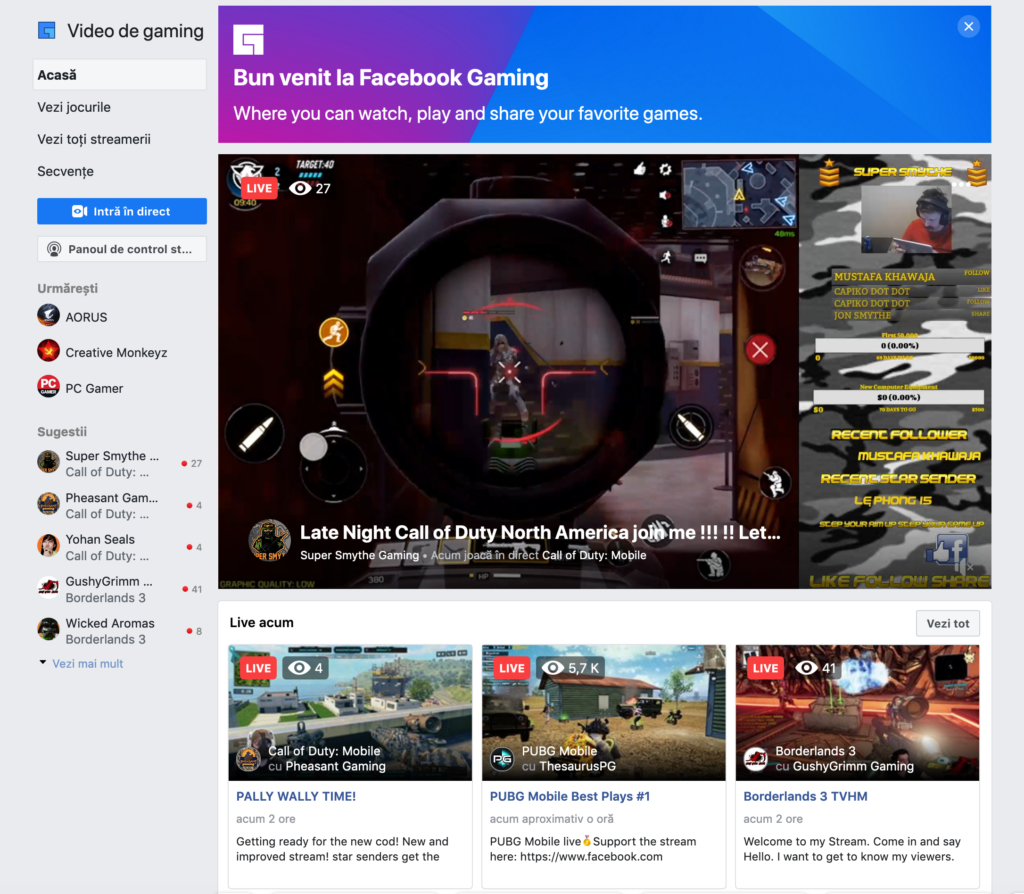This screenshot has width=1024, height=894.
Task: Click the viewer count eye icon on featured stream
Action: coord(300,189)
